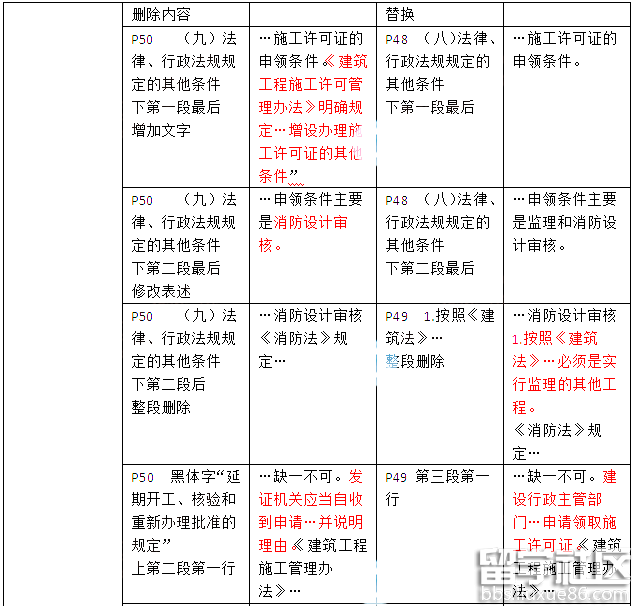Click the P50 cell containing "整段删除"
Viewport: 634px width, 606px height.
coord(185,361)
